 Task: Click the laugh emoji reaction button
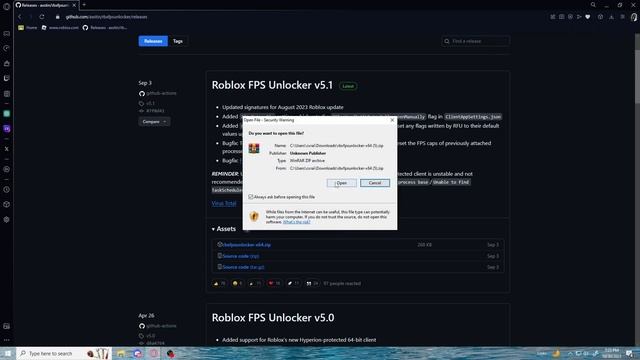point(237,283)
